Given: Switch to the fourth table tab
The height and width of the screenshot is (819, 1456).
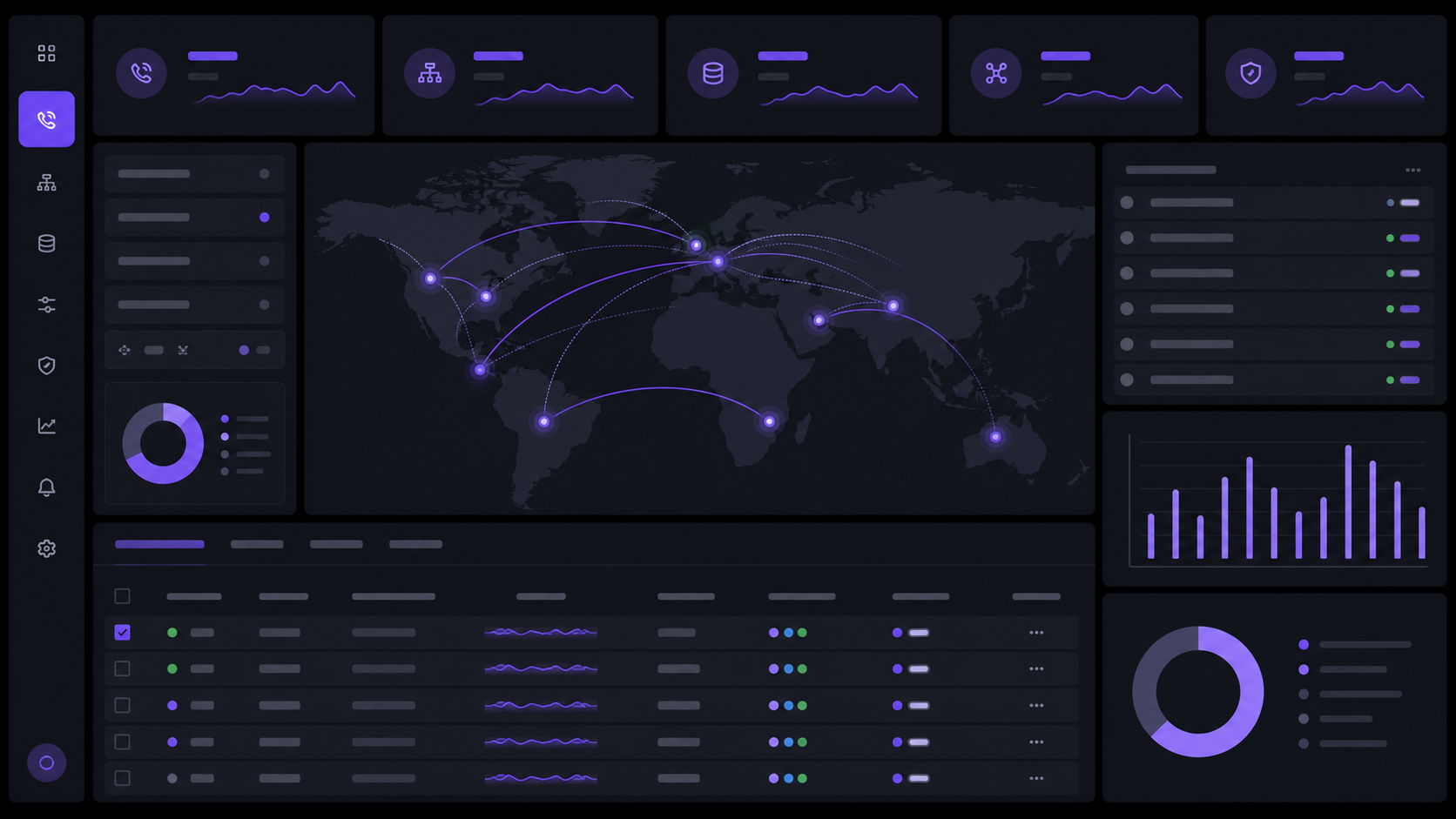Looking at the screenshot, I should [415, 545].
